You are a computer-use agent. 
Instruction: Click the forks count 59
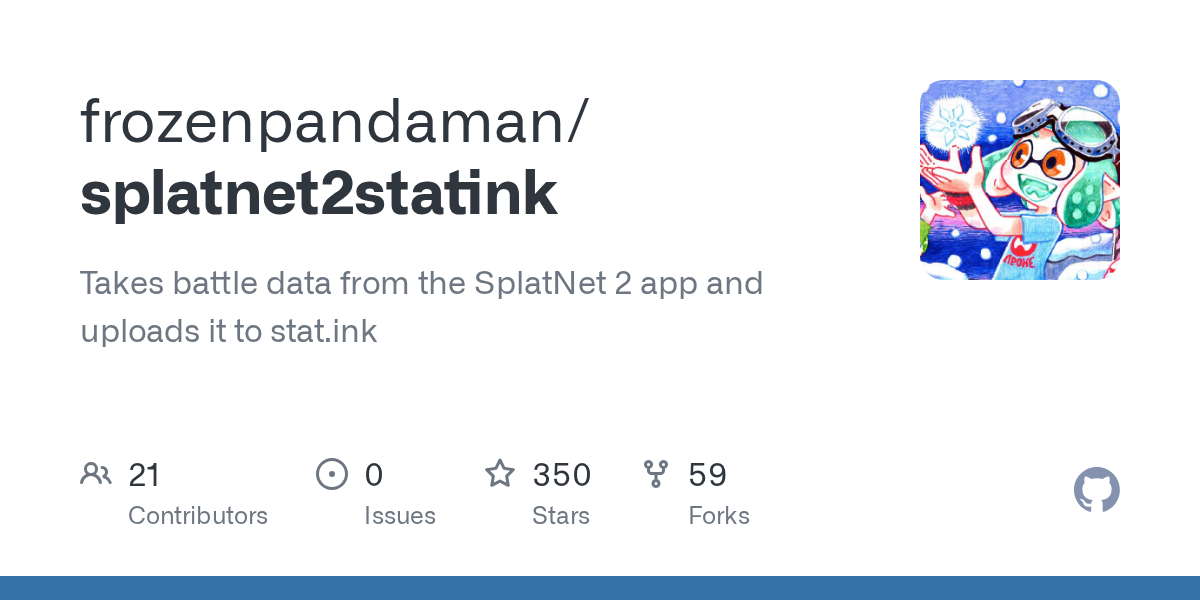pos(707,474)
